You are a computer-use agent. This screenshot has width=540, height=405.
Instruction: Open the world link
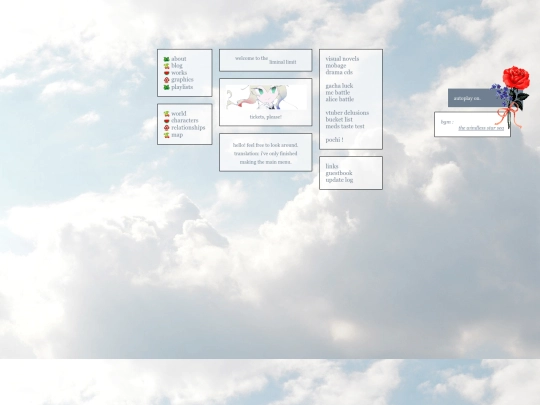[179, 113]
